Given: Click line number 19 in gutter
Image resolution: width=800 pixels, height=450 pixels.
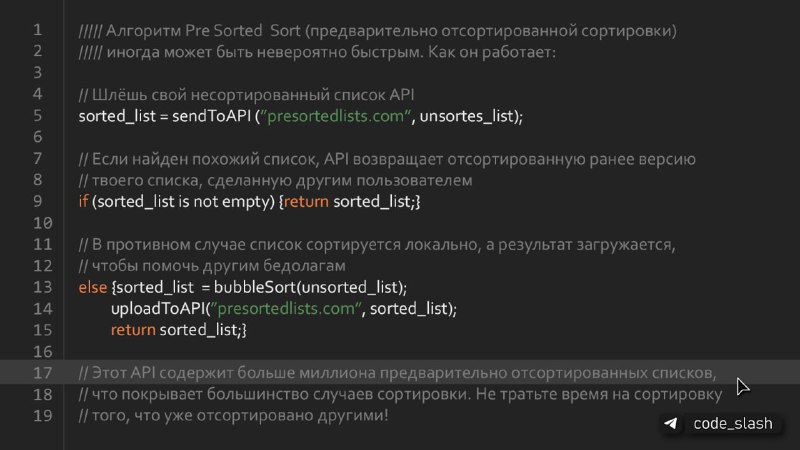Looking at the screenshot, I should click(42, 415).
